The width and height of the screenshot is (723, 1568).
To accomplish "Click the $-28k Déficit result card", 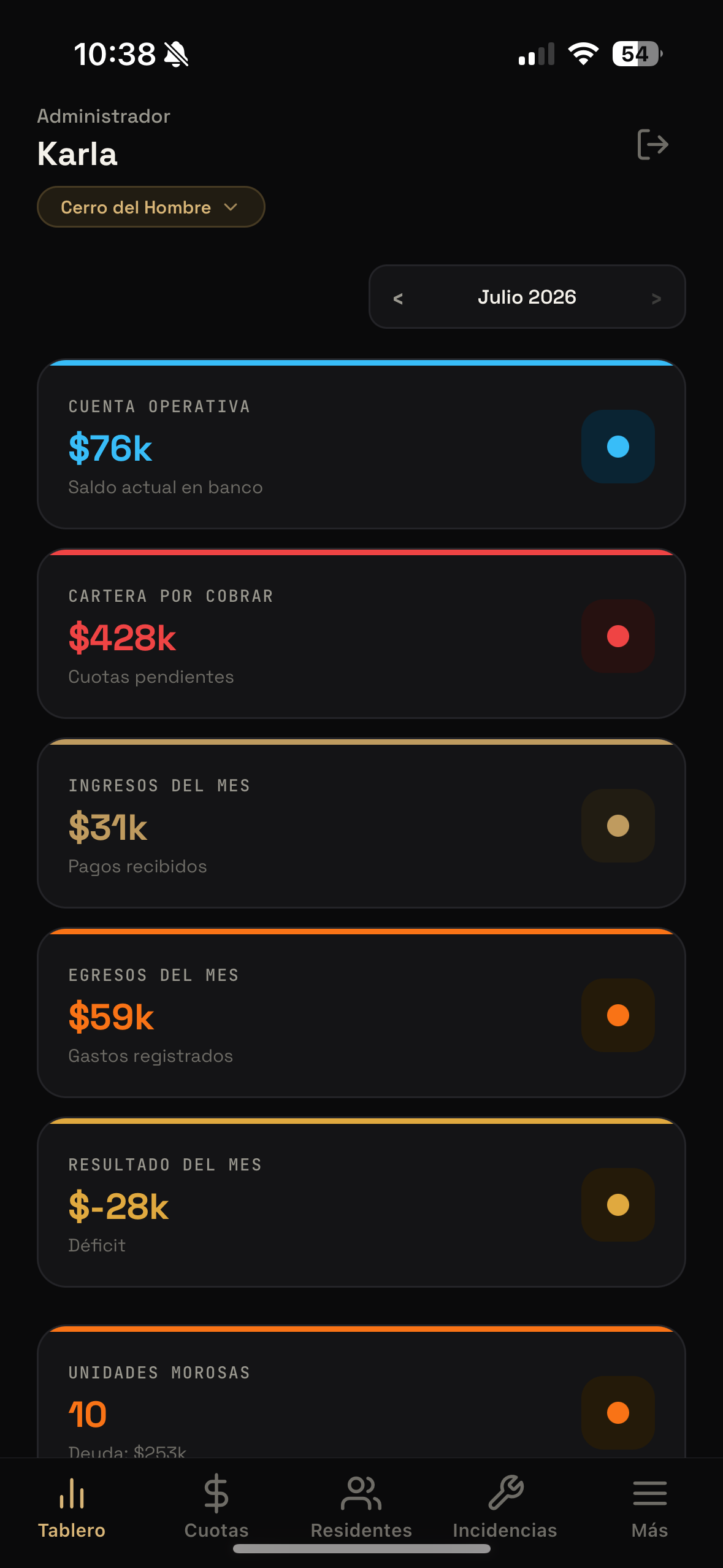I will 361,1202.
